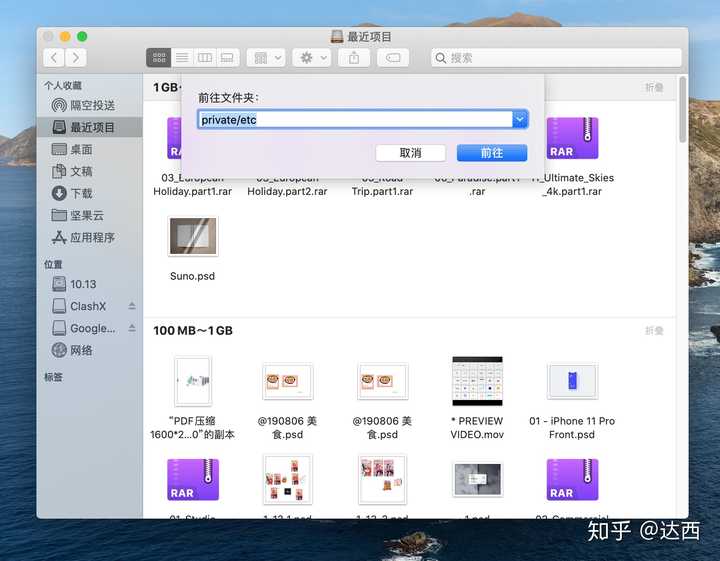720x561 pixels.
Task: Select the 1-12-2.psd thumbnail
Action: pos(382,479)
